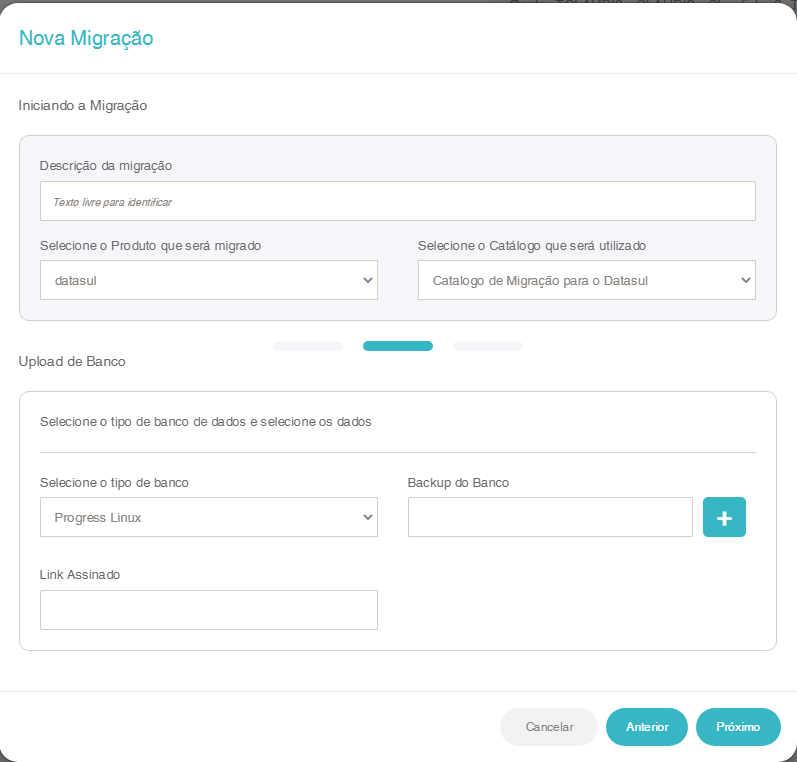This screenshot has height=762, width=797.
Task: Click the Selecione o Produto que será migrado label
Action: pos(150,246)
